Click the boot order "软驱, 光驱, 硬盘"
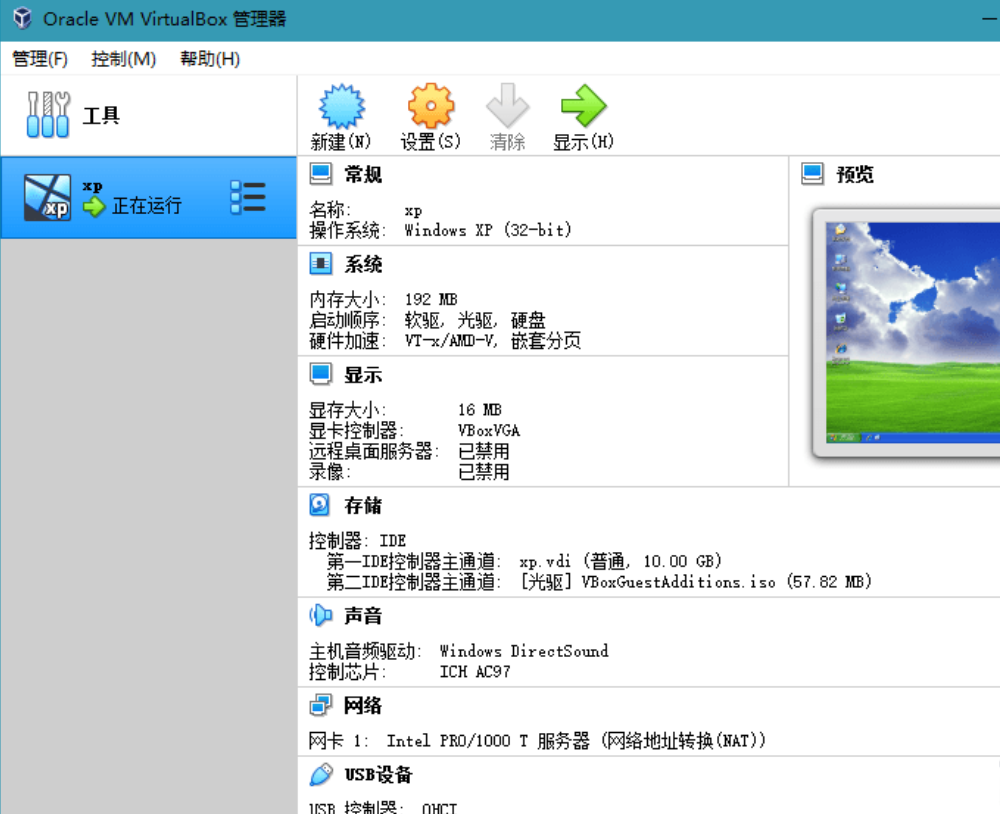 pos(475,320)
